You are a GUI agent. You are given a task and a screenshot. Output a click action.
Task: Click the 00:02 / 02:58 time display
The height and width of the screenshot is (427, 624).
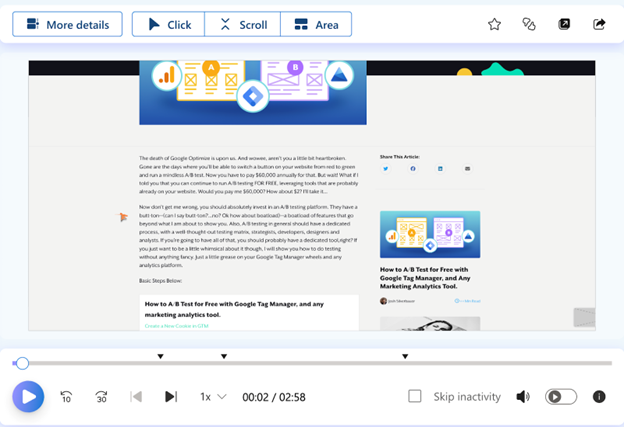274,397
